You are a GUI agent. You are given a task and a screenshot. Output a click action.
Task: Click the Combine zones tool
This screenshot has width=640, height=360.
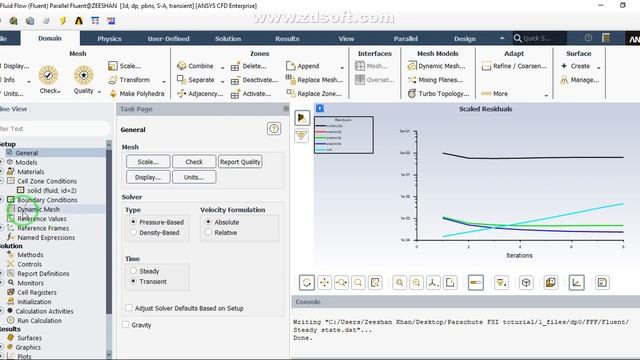coord(196,66)
